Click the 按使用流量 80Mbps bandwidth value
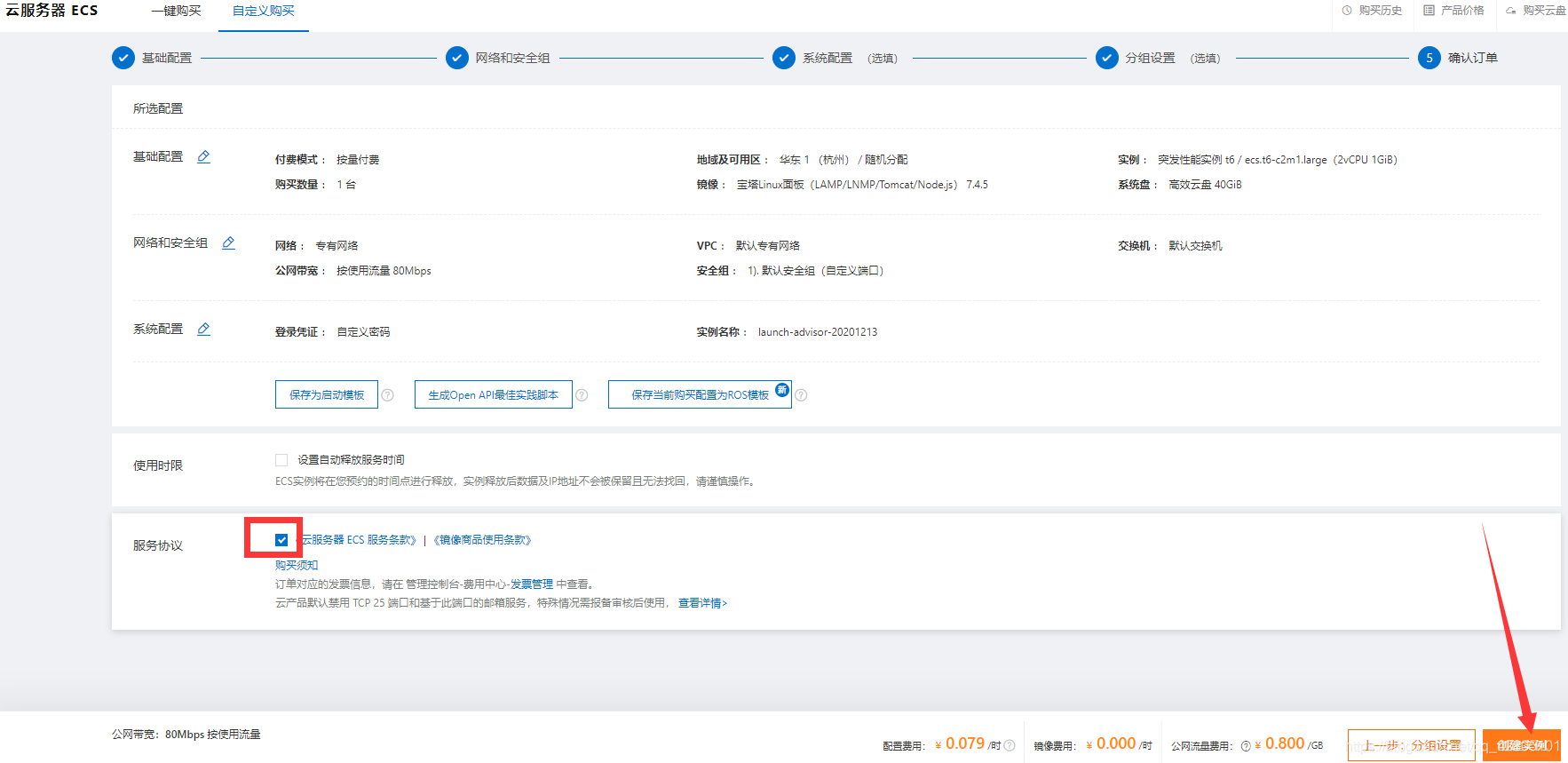The width and height of the screenshot is (1568, 763). coord(384,271)
